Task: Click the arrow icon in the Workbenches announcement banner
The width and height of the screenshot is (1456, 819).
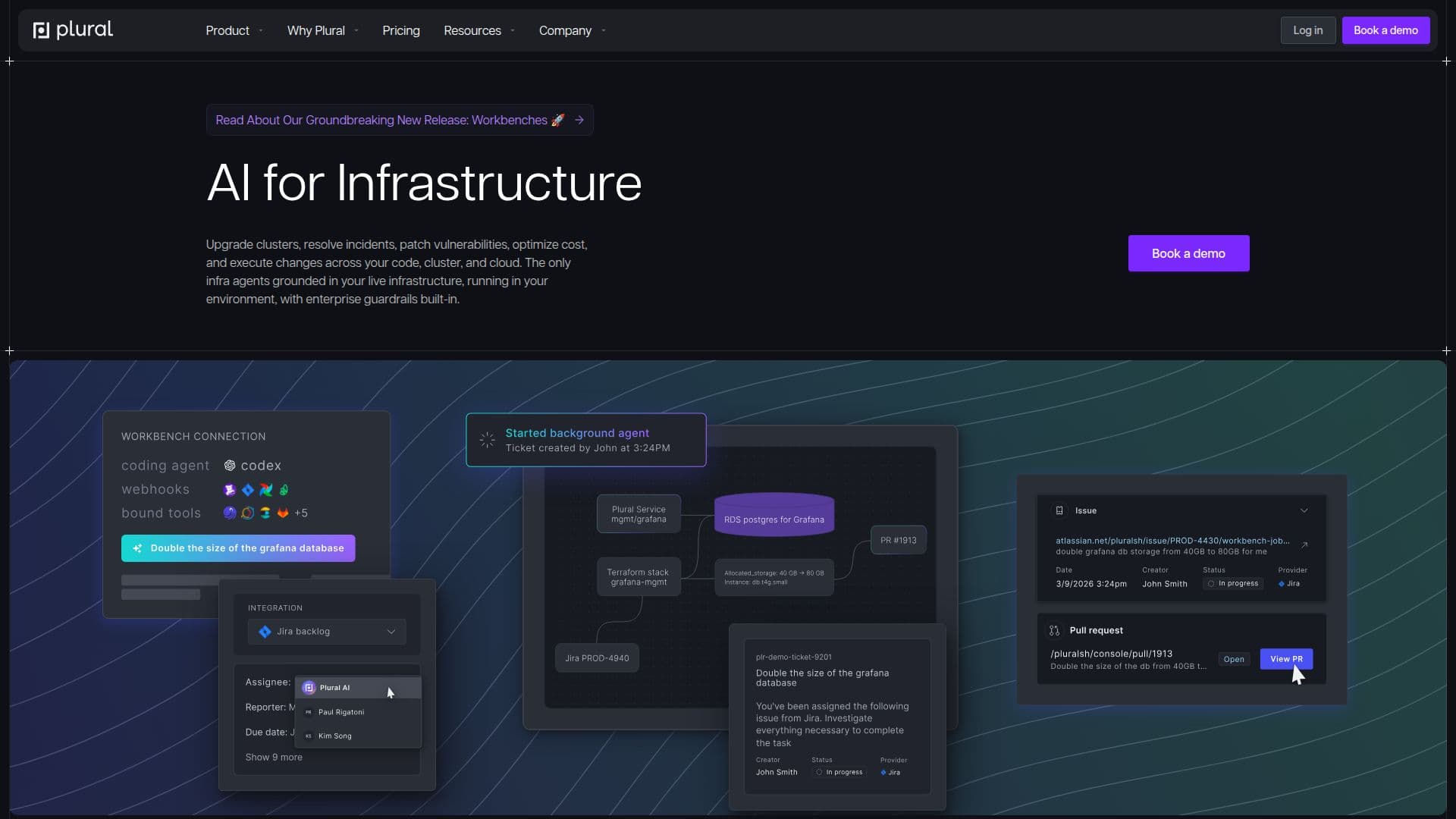Action: [x=579, y=120]
